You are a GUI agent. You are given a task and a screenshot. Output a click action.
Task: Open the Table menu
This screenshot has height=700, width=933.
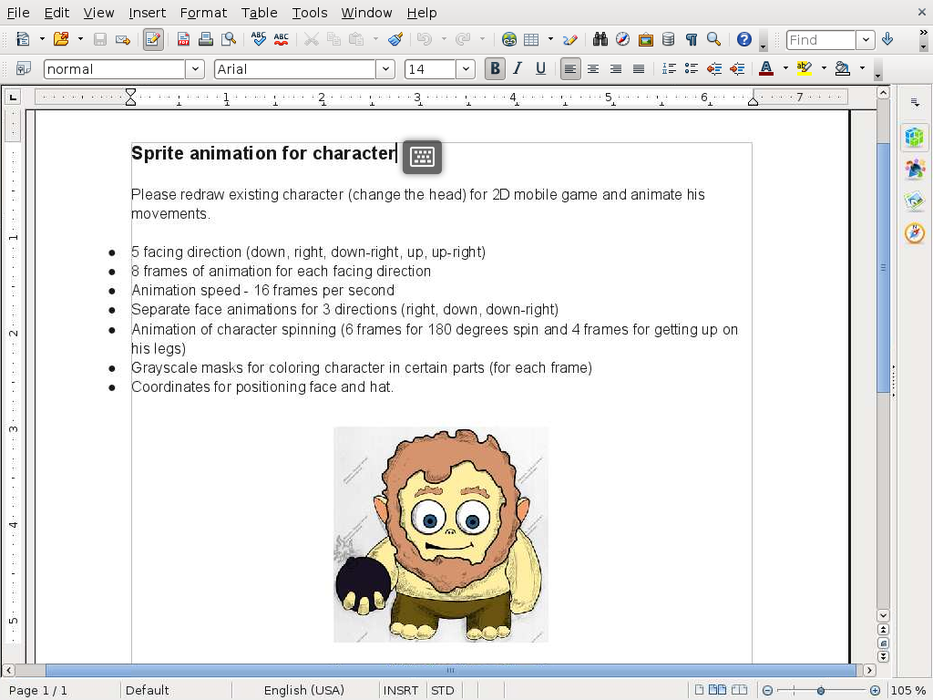pos(259,12)
